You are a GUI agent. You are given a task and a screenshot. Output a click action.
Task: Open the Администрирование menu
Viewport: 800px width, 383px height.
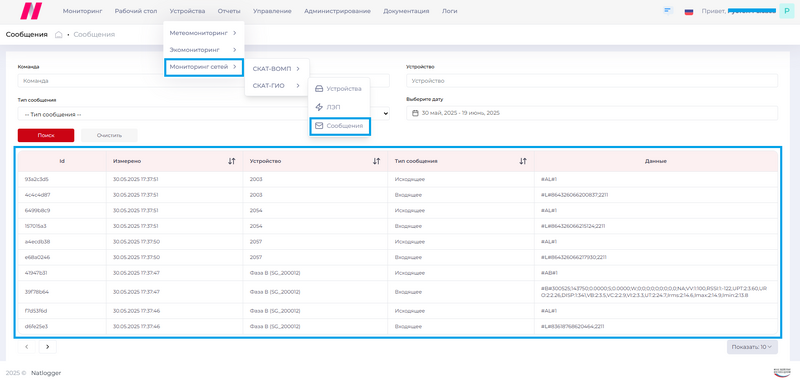337,11
